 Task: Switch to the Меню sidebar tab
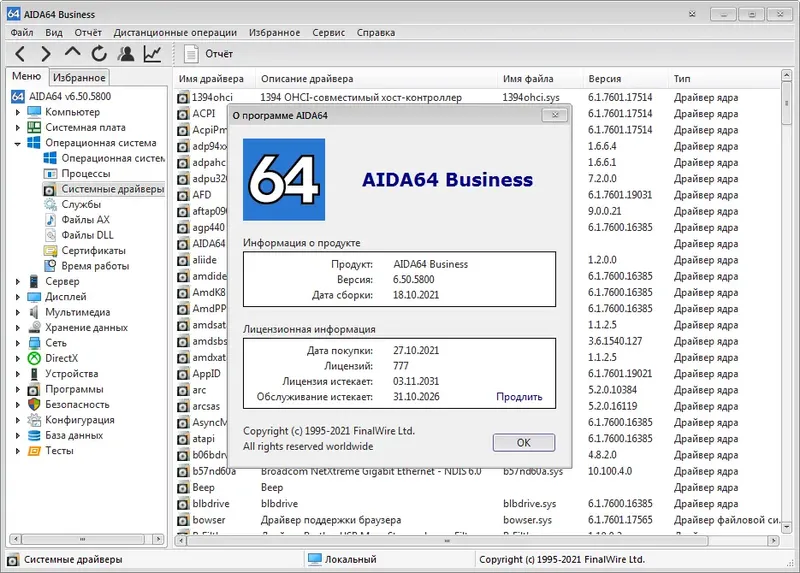[x=27, y=76]
